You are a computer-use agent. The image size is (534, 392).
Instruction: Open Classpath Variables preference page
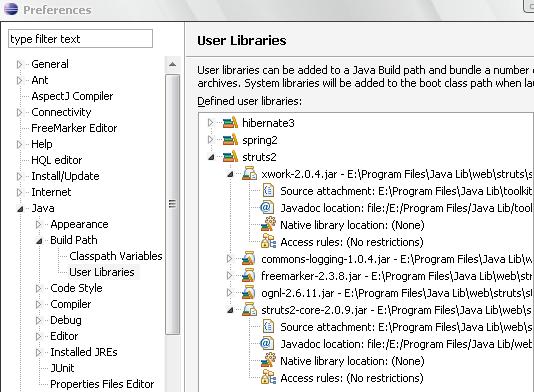tap(116, 256)
